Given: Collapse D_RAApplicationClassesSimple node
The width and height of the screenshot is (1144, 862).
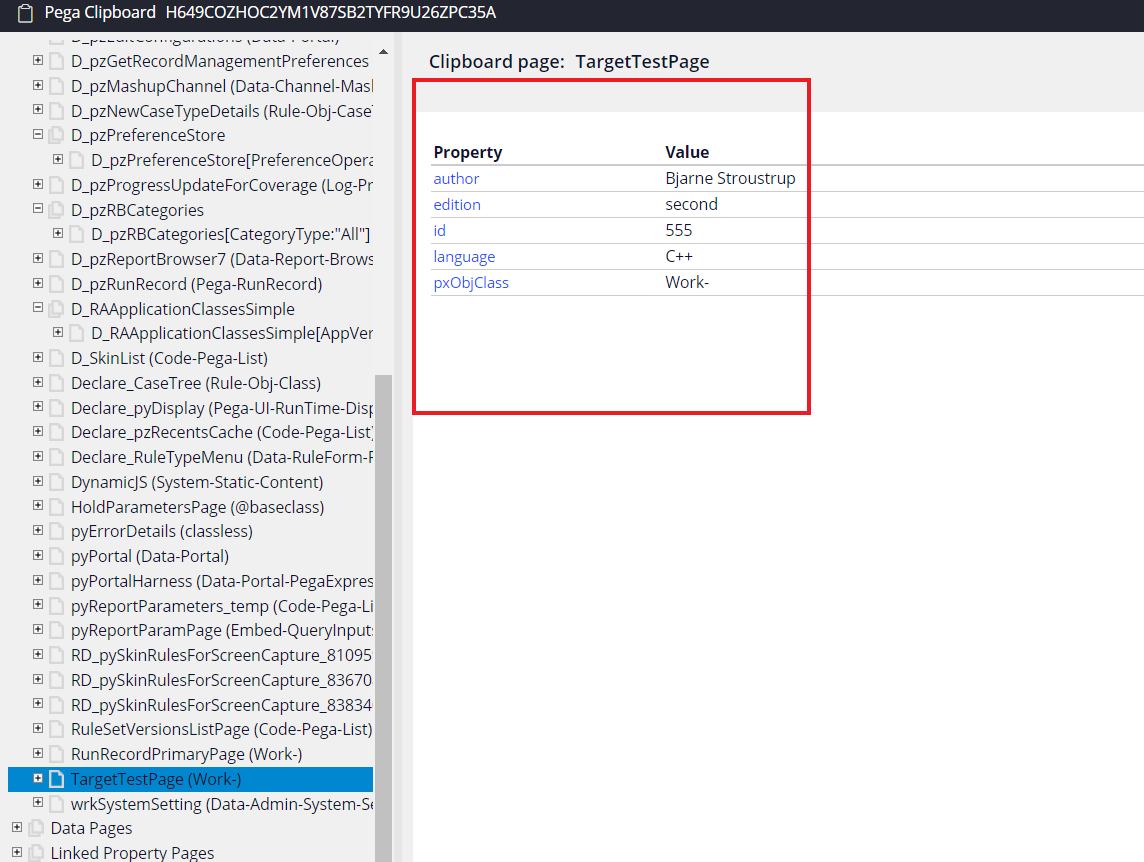Looking at the screenshot, I should (38, 308).
